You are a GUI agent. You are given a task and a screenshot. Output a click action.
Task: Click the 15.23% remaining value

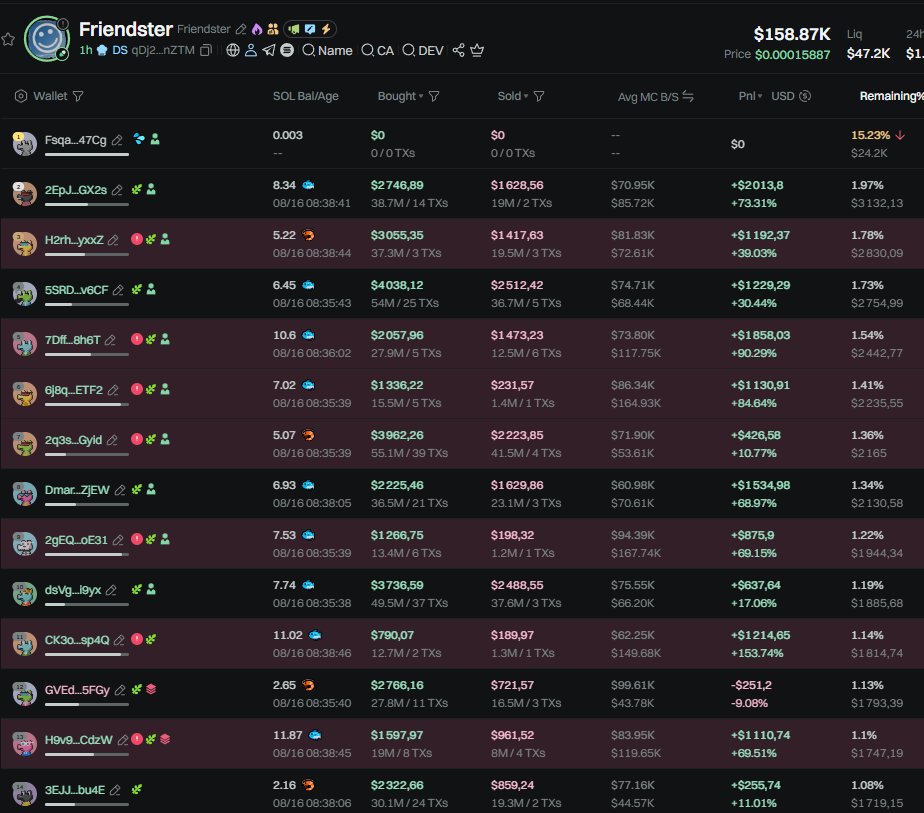(x=870, y=135)
